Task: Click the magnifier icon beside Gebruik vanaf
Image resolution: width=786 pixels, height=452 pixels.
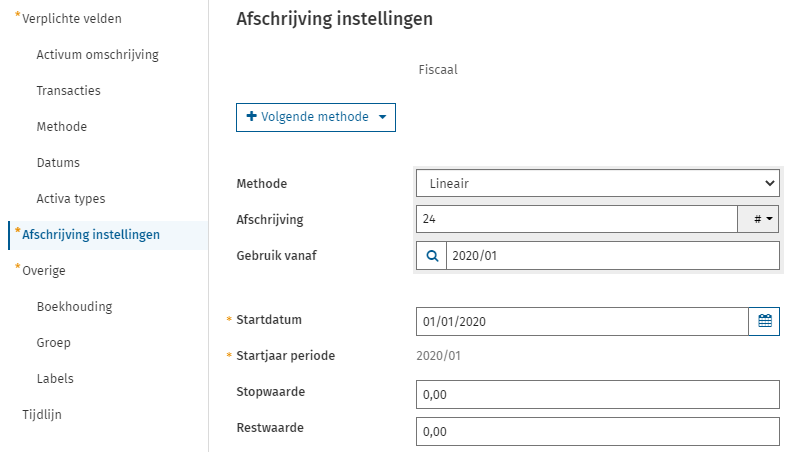Action: (432, 256)
